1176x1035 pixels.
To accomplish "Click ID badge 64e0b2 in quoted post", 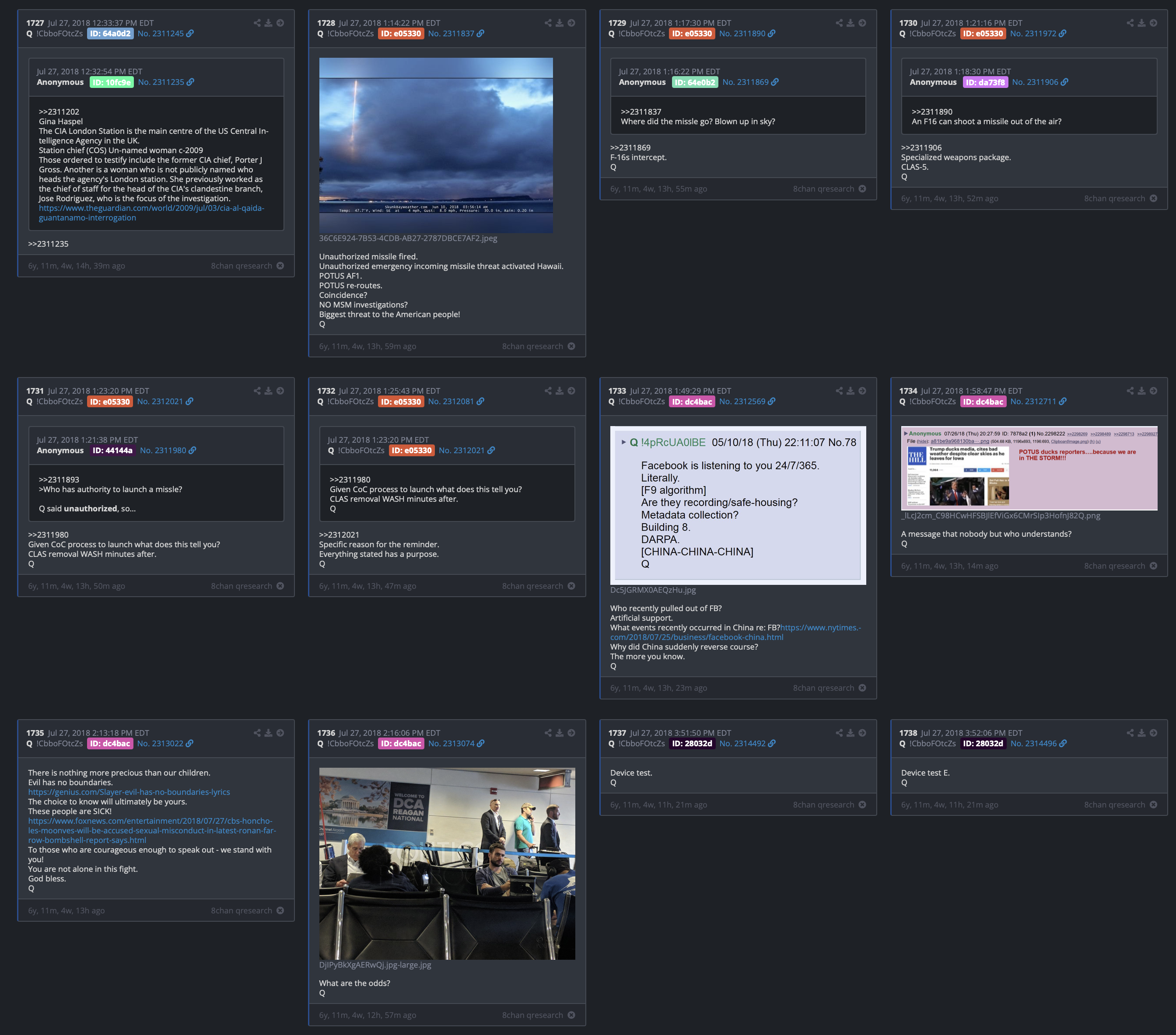I will (x=694, y=82).
